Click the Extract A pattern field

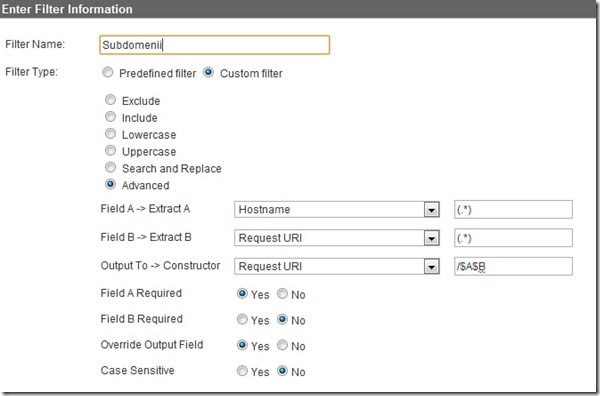[513, 209]
